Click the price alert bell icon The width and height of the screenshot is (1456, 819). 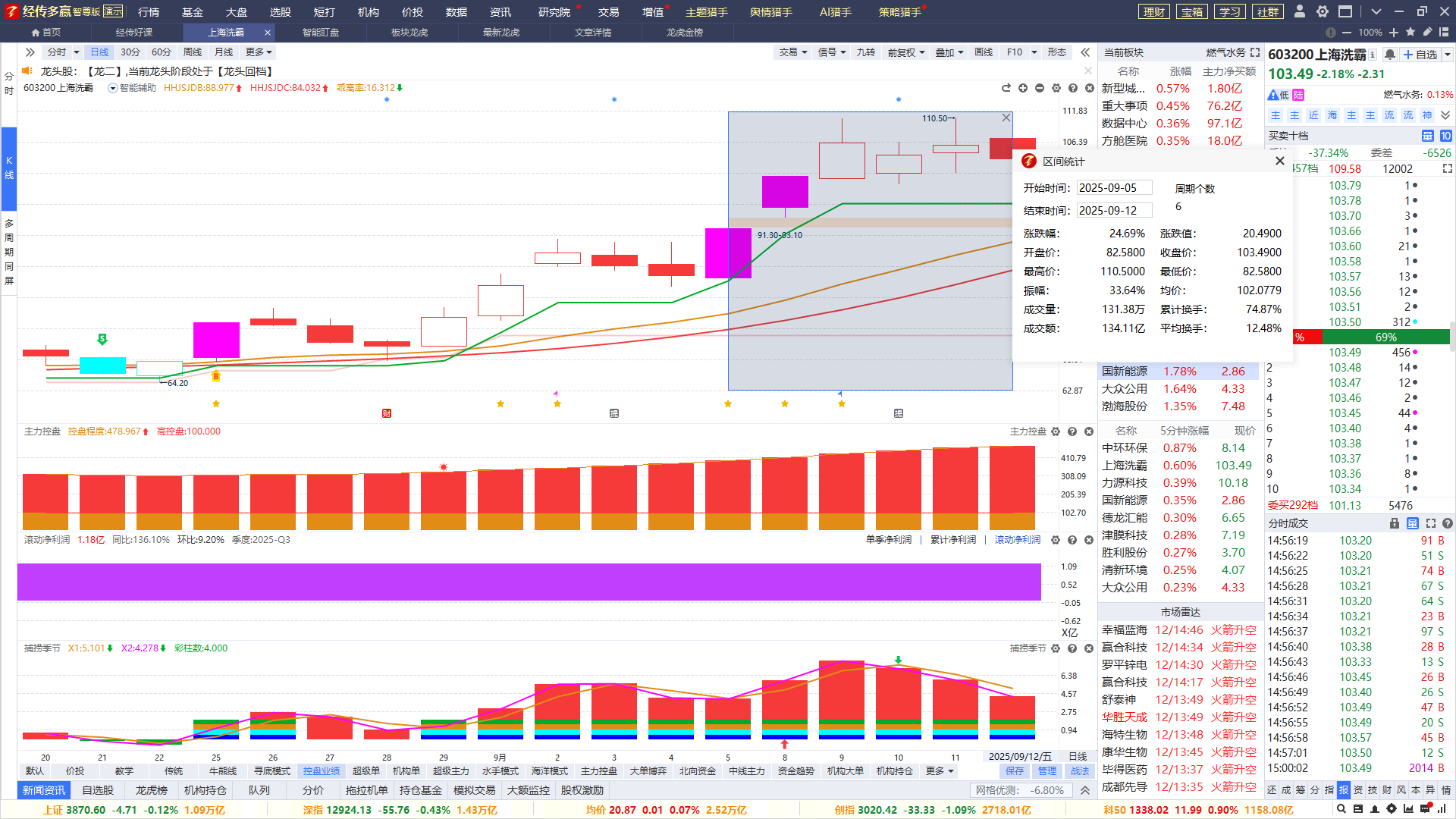click(1389, 55)
